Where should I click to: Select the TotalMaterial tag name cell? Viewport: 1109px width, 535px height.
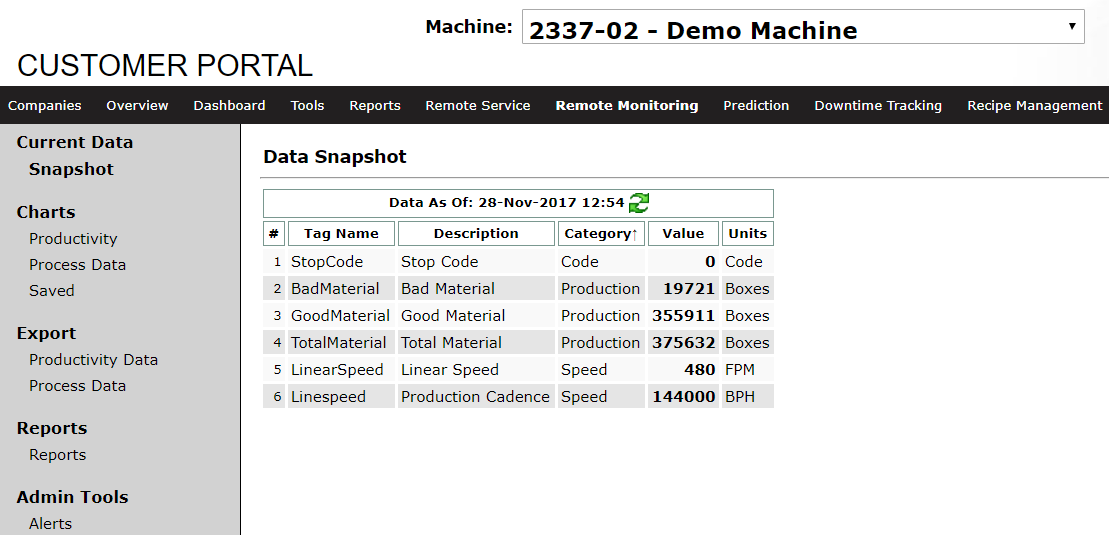[342, 343]
